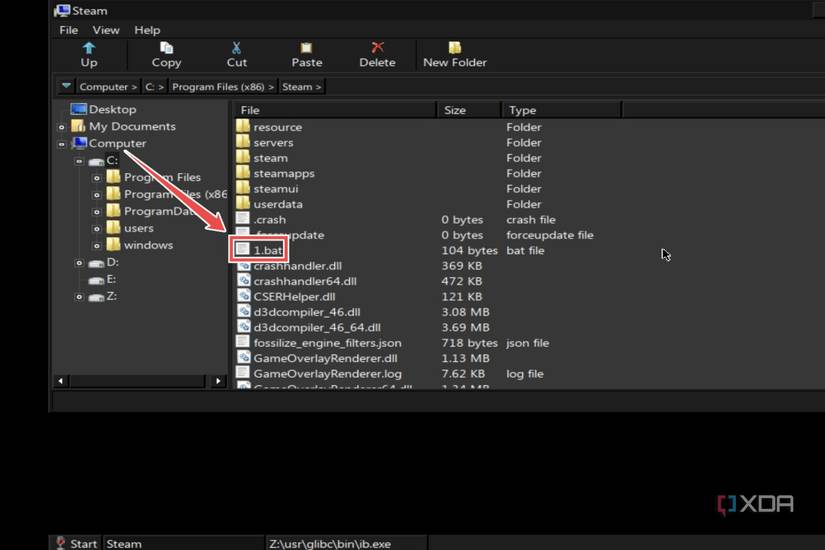Click the Steam breadcrumb segment
This screenshot has width=825, height=550.
click(x=301, y=87)
